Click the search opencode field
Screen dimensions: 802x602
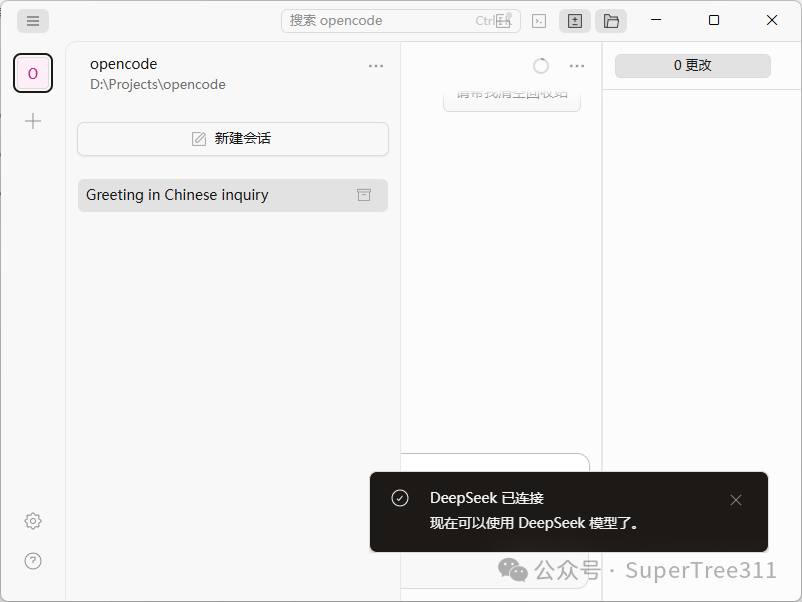(x=400, y=21)
